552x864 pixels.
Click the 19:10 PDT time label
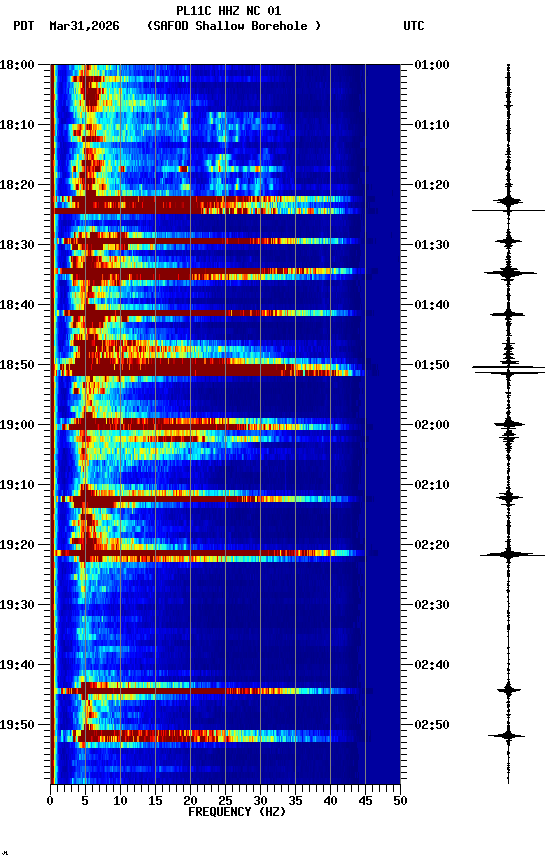click(x=17, y=485)
